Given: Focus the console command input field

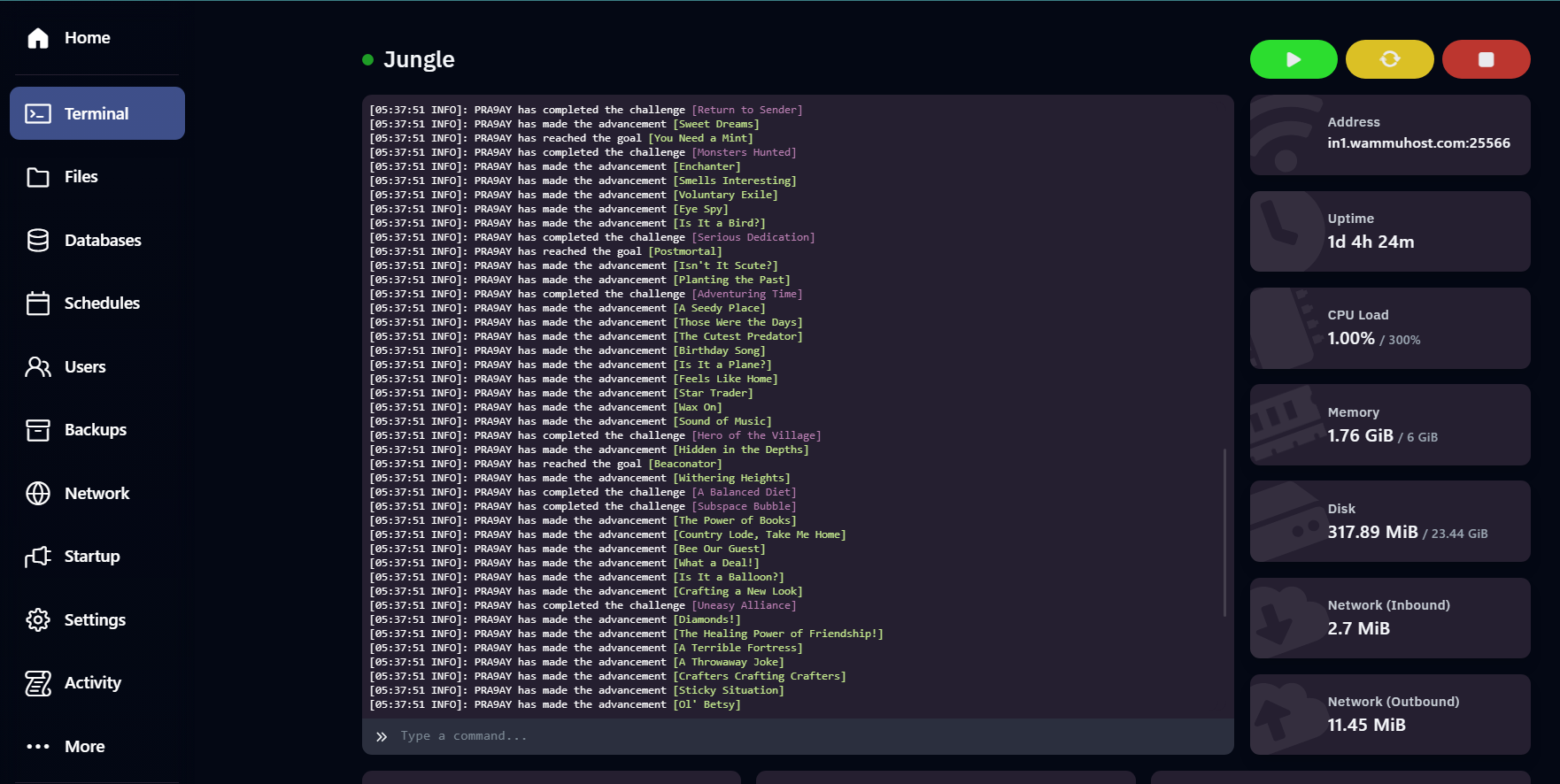Looking at the screenshot, I should 797,736.
